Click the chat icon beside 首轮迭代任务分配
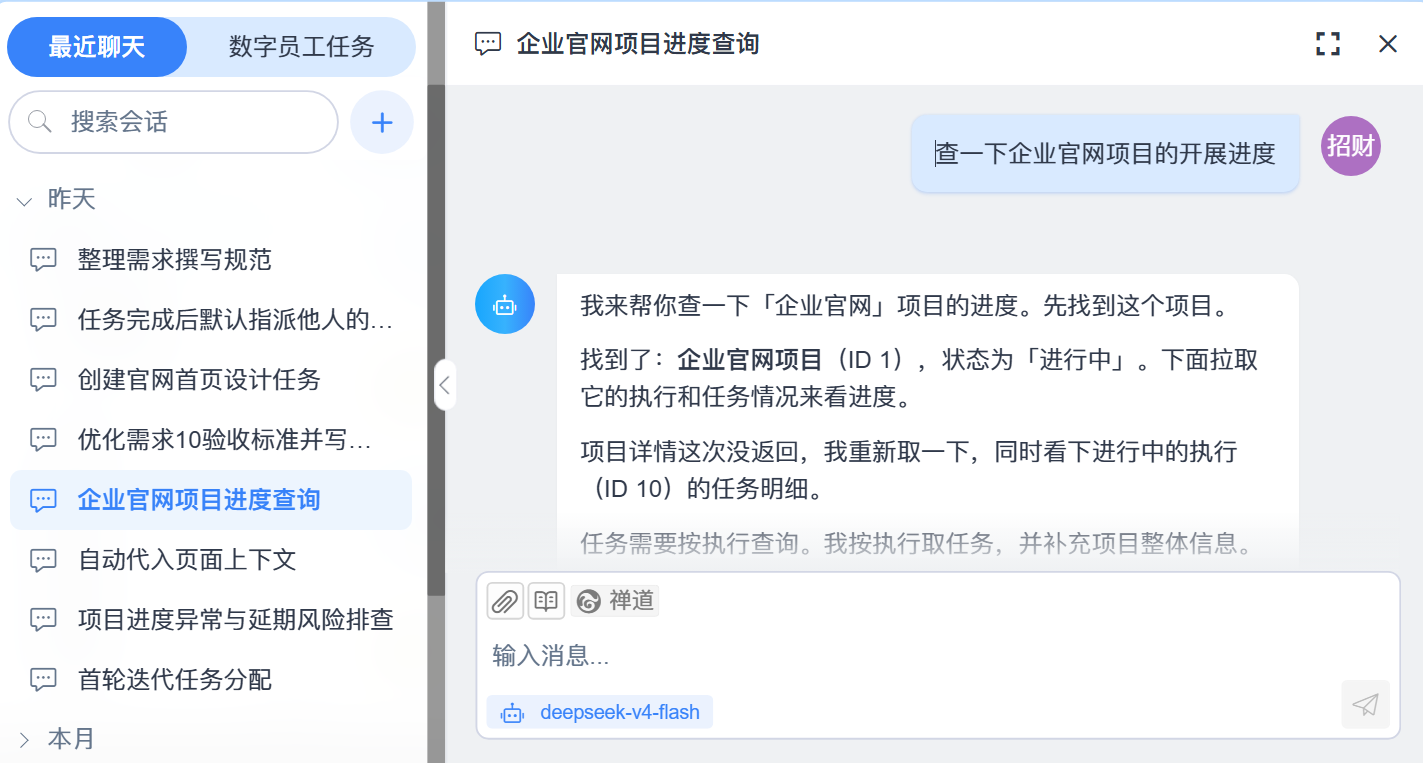The width and height of the screenshot is (1423, 763). coord(43,680)
